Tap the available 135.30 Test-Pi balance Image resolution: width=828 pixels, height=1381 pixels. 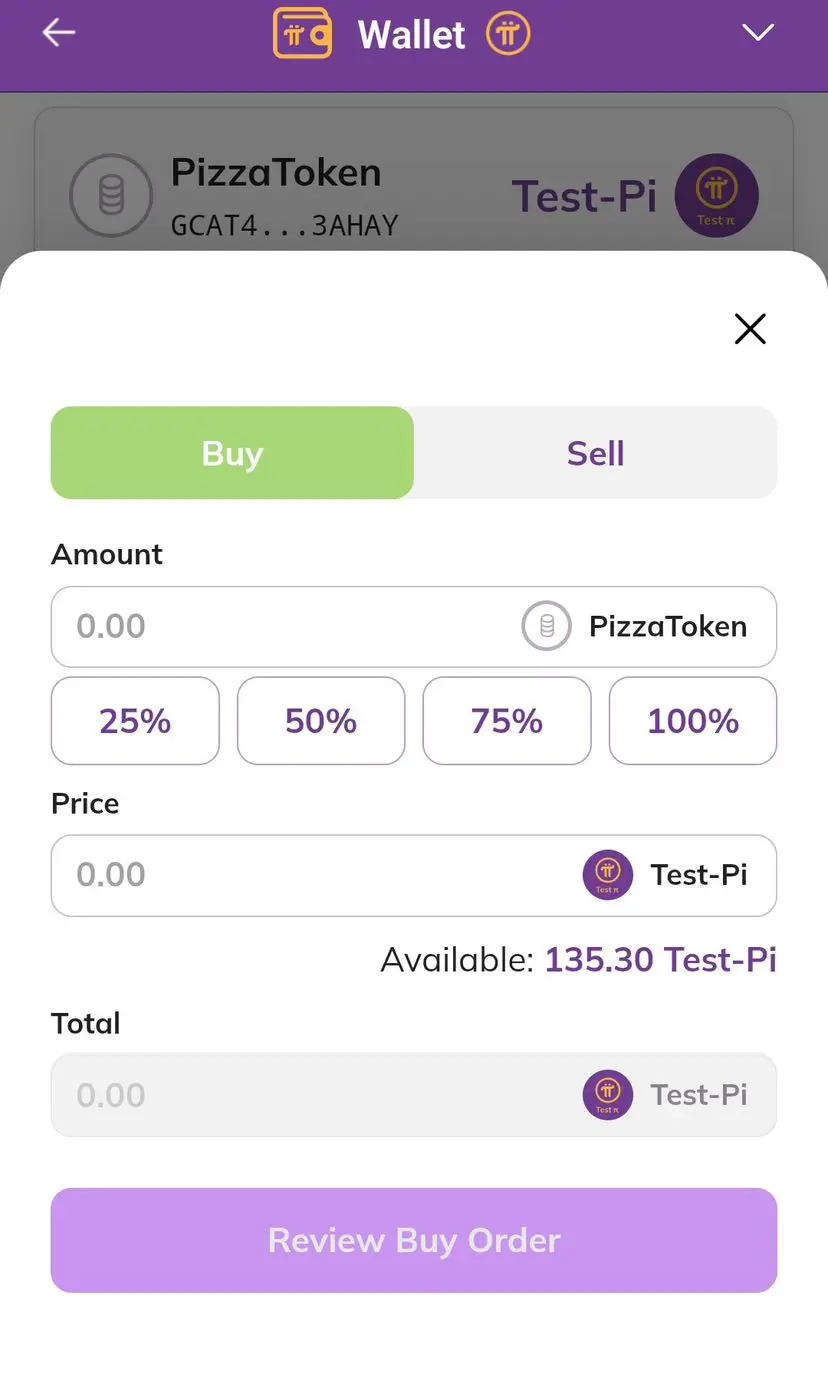tap(660, 960)
